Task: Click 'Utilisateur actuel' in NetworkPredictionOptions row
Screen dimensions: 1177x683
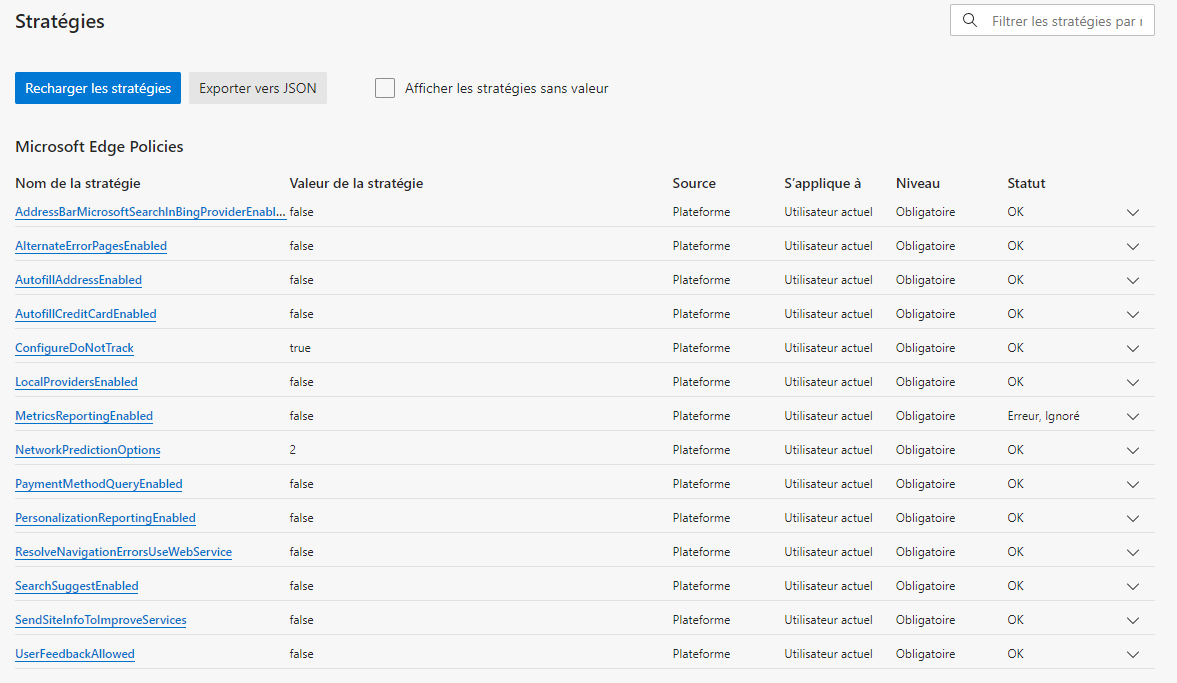Action: click(x=829, y=450)
